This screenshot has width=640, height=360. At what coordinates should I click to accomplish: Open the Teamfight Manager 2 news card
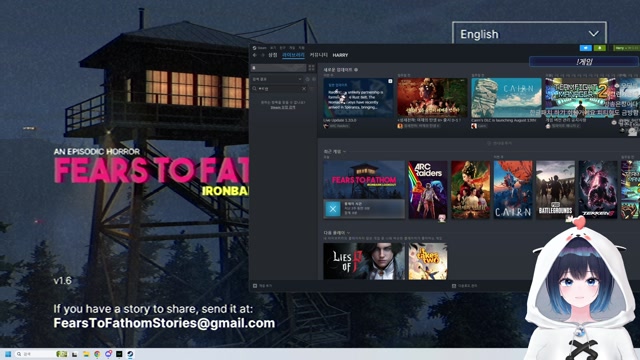point(580,98)
